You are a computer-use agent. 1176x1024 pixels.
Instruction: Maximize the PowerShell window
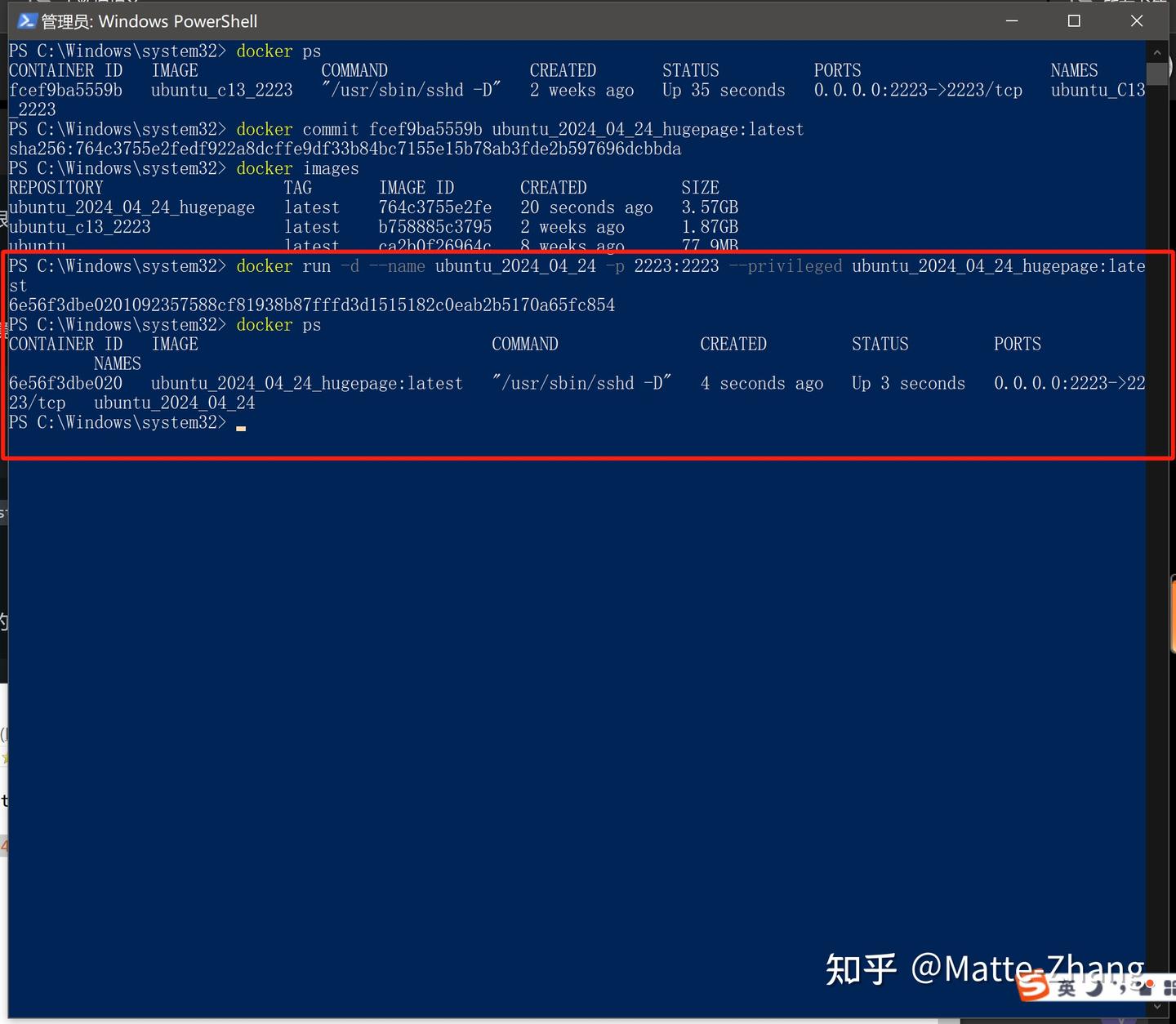[1074, 21]
